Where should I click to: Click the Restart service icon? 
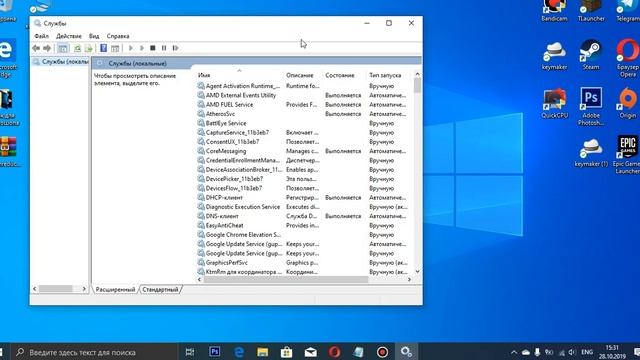pos(175,48)
